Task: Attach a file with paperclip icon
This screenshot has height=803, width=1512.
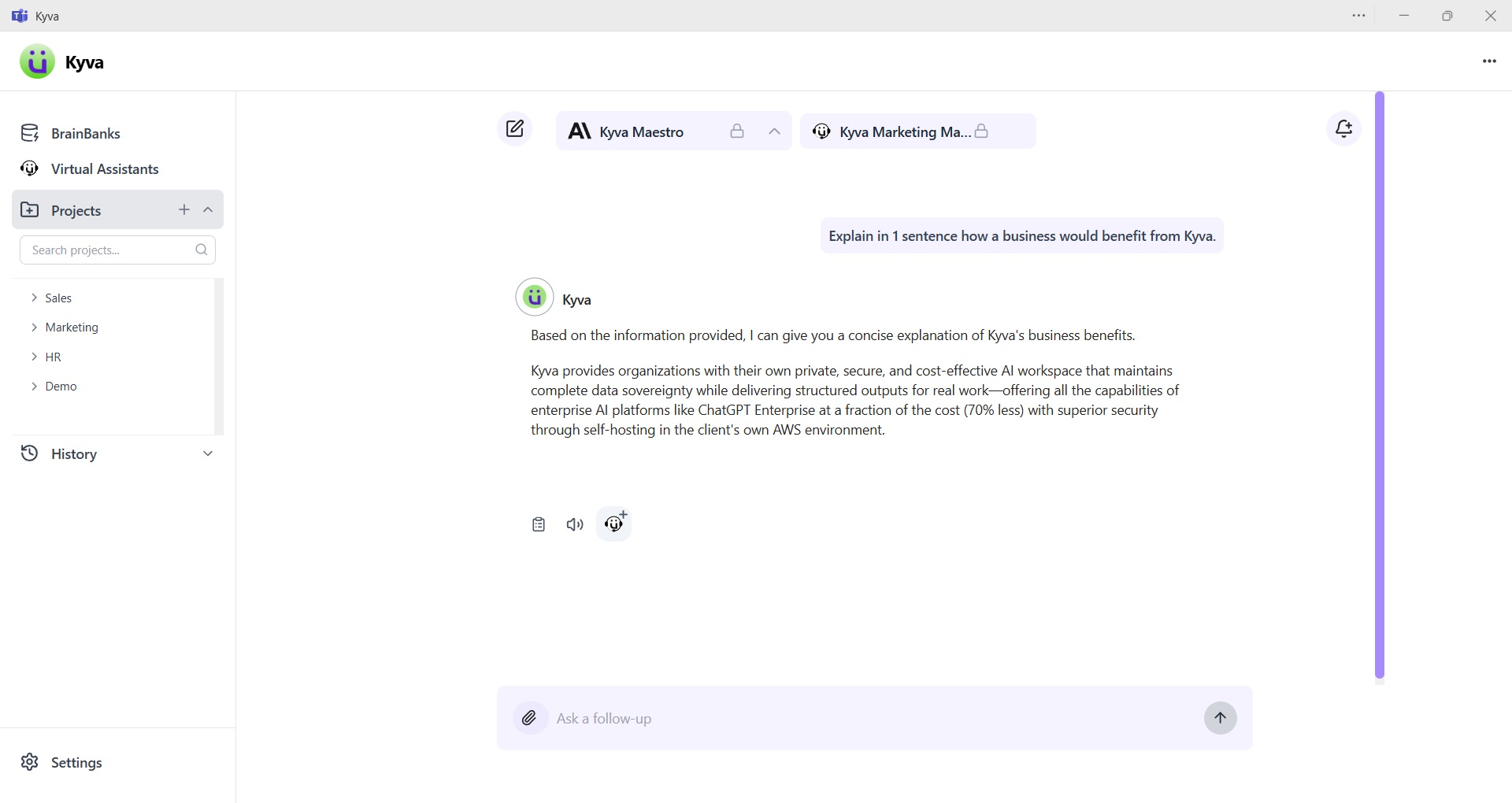Action: click(530, 718)
